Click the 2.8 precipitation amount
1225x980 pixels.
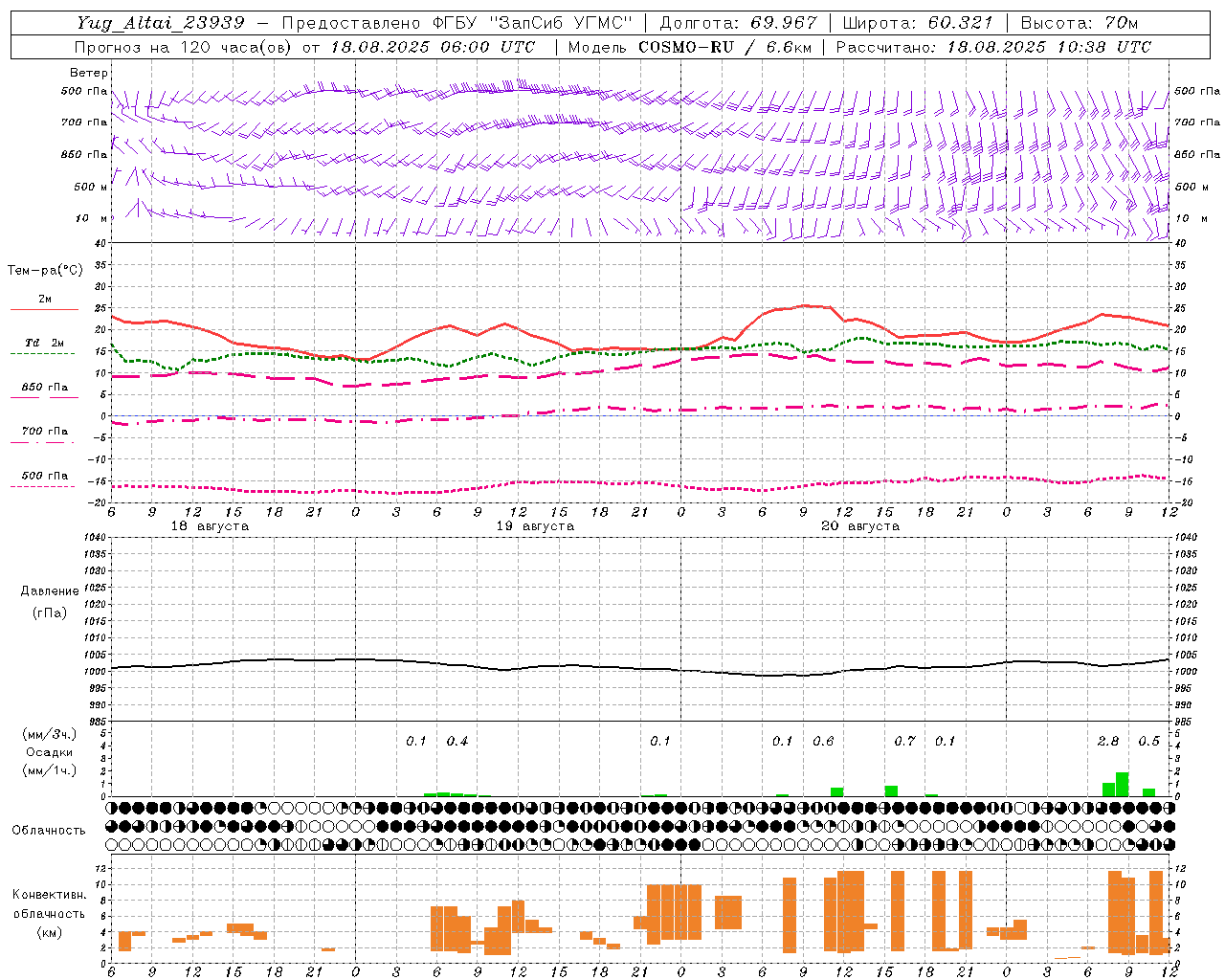pyautogui.click(x=1108, y=741)
